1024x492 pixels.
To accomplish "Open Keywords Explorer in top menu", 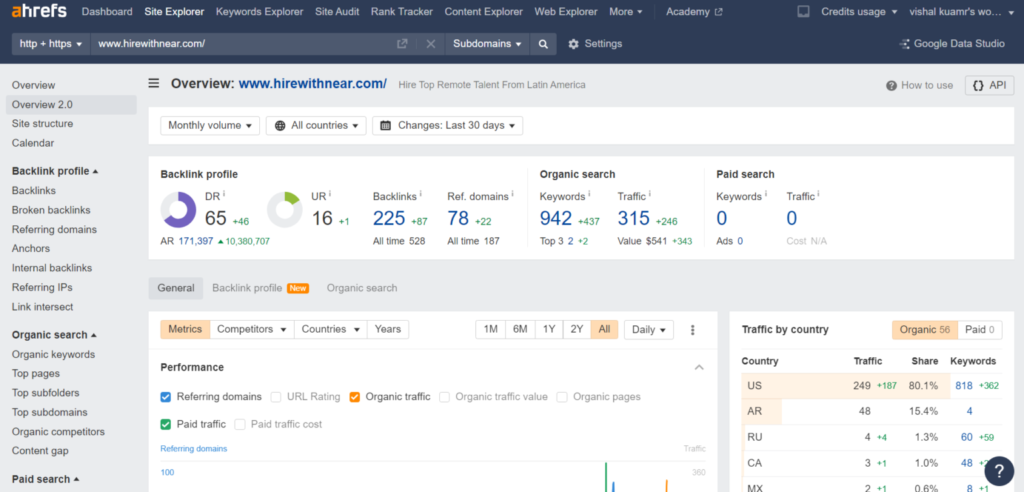I will pyautogui.click(x=259, y=12).
